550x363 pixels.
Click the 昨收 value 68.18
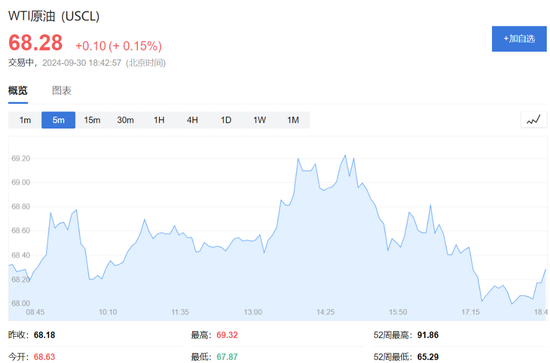pyautogui.click(x=45, y=335)
